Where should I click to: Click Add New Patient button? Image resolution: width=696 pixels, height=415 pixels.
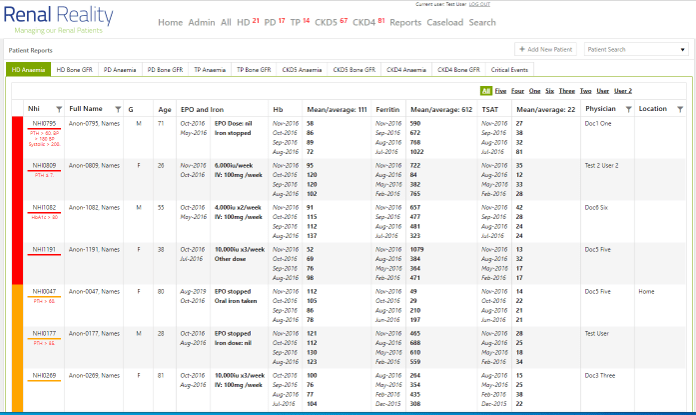point(546,49)
